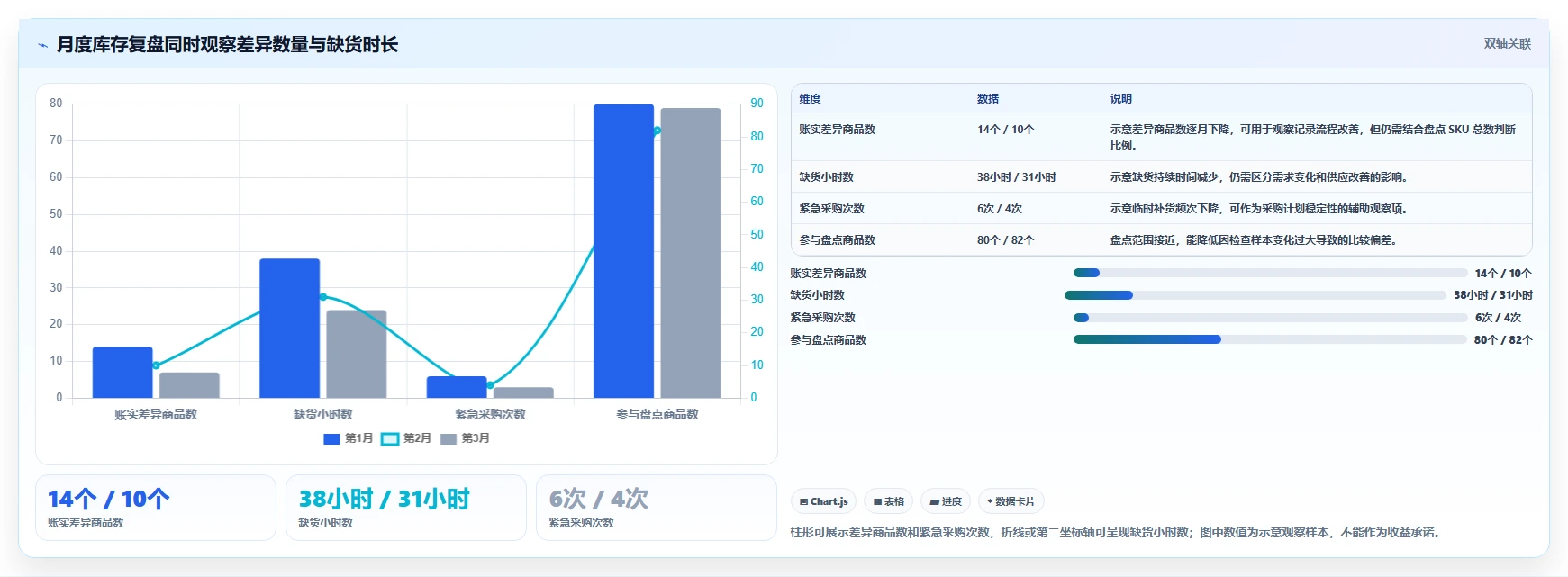Open the 6次 / 4次 stat card
Viewport: 1568px width, 577px height.
click(657, 508)
